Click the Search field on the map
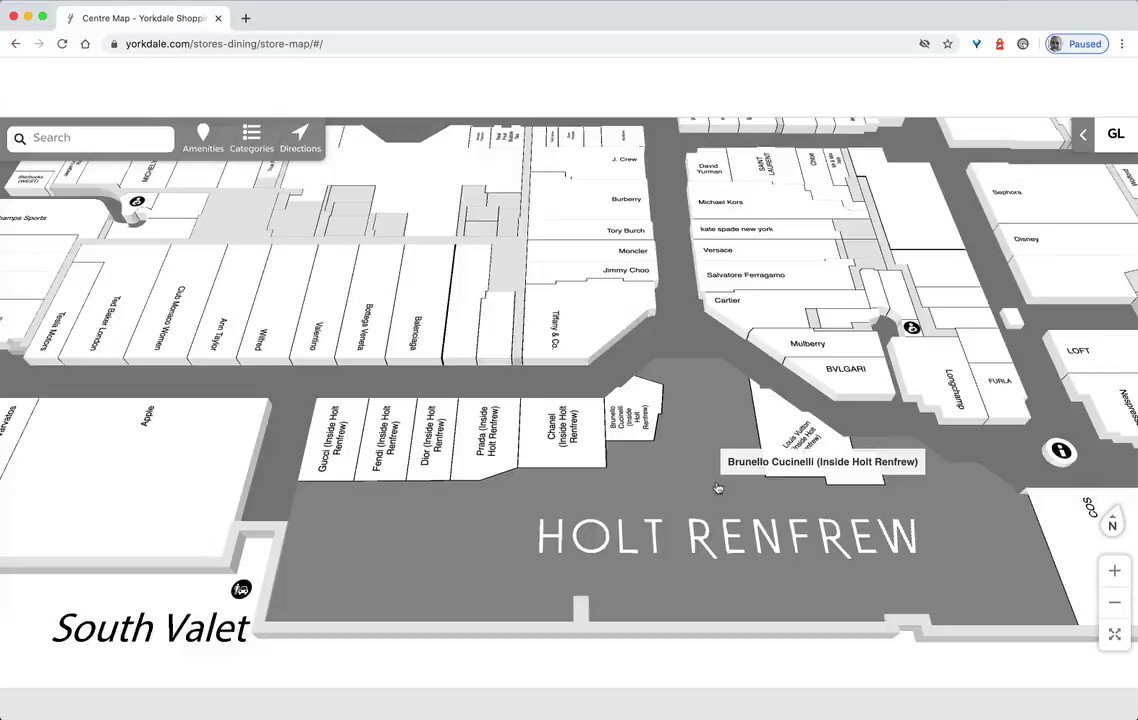The height and width of the screenshot is (720, 1138). click(x=91, y=139)
